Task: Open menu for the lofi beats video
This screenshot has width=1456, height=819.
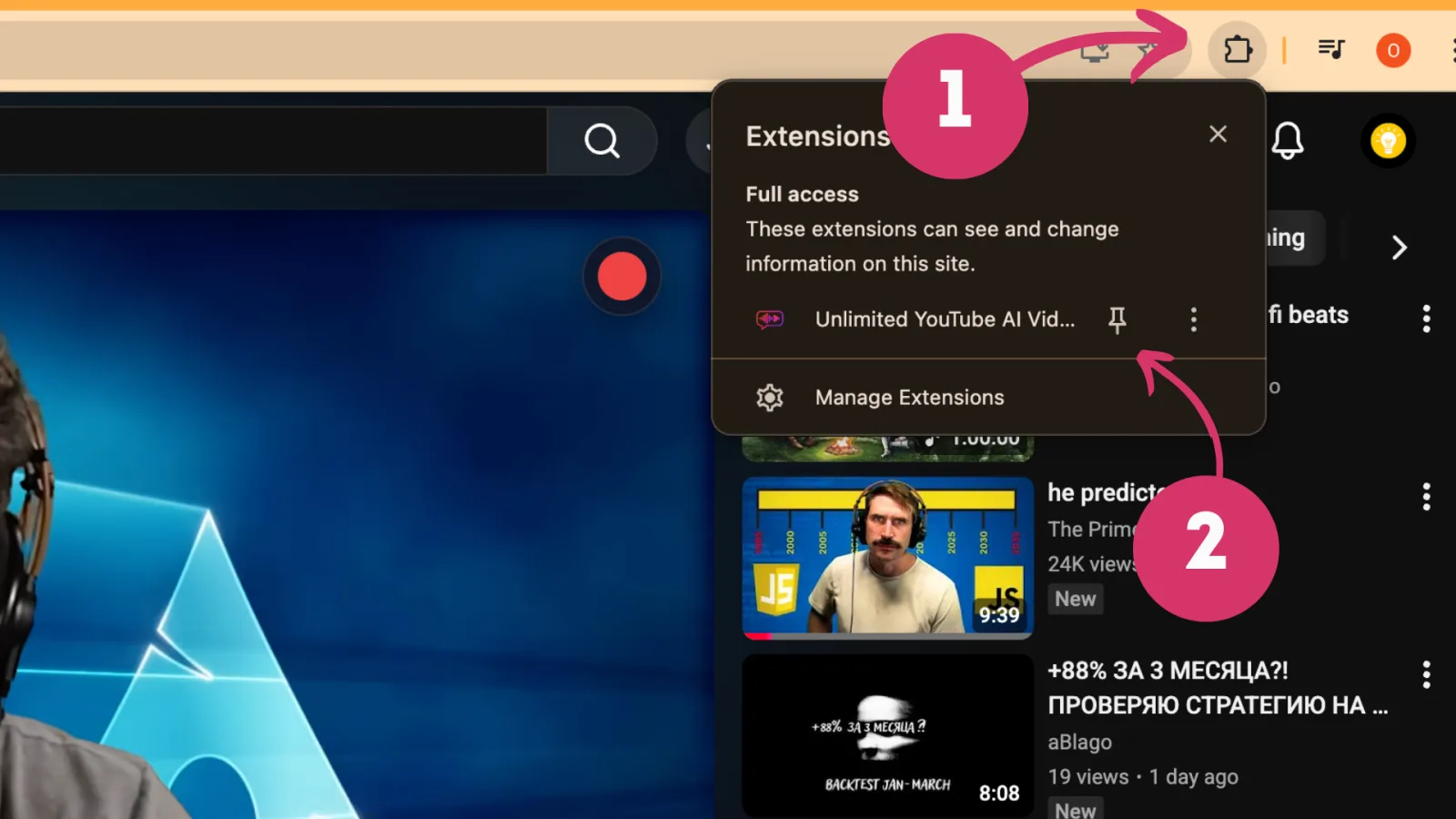Action: click(1426, 318)
